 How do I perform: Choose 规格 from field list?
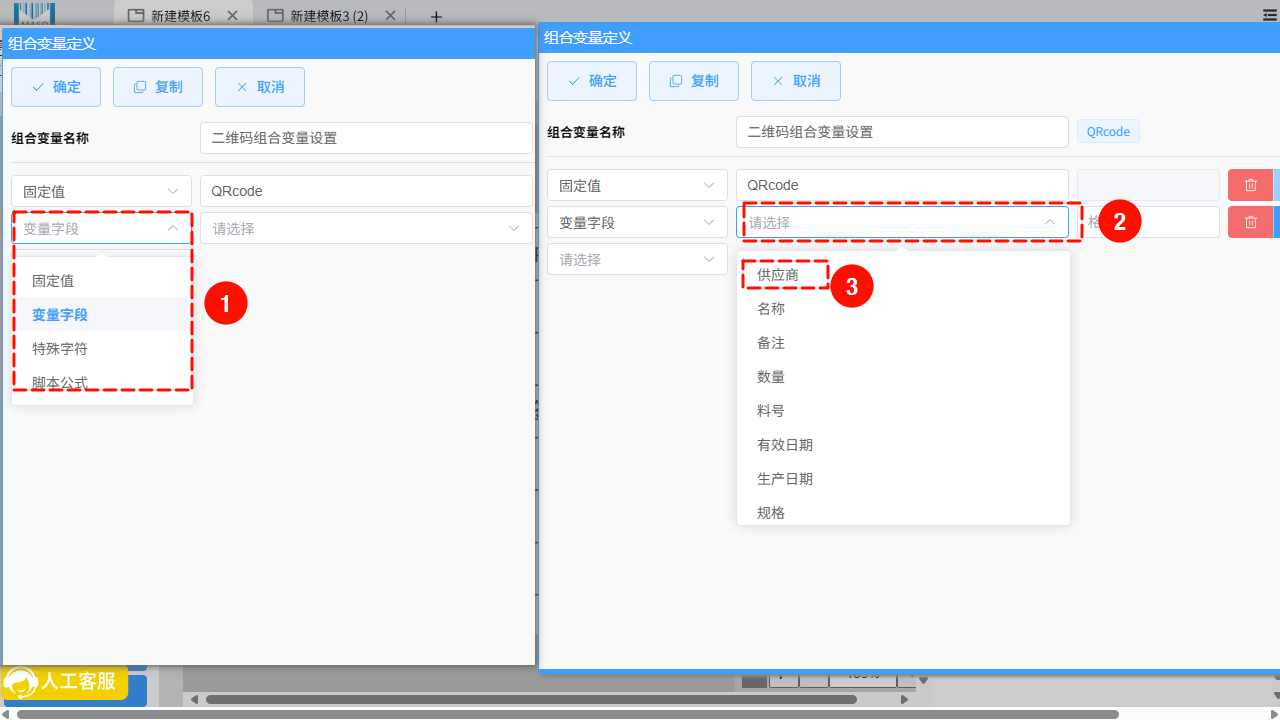(x=903, y=511)
